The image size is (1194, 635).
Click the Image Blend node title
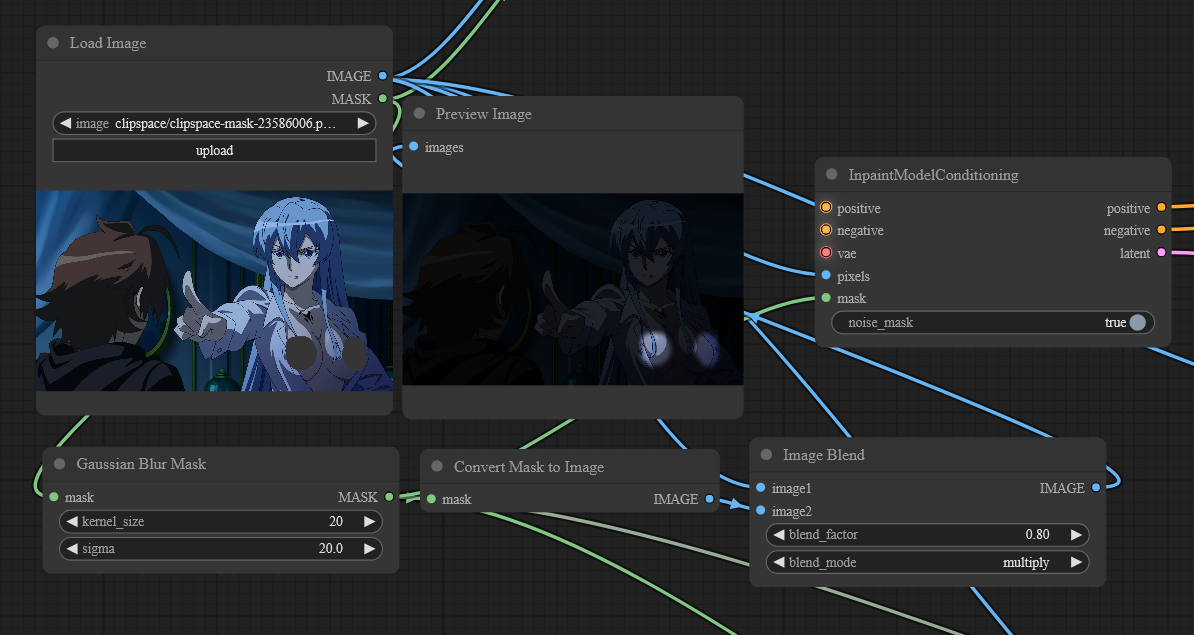point(823,455)
